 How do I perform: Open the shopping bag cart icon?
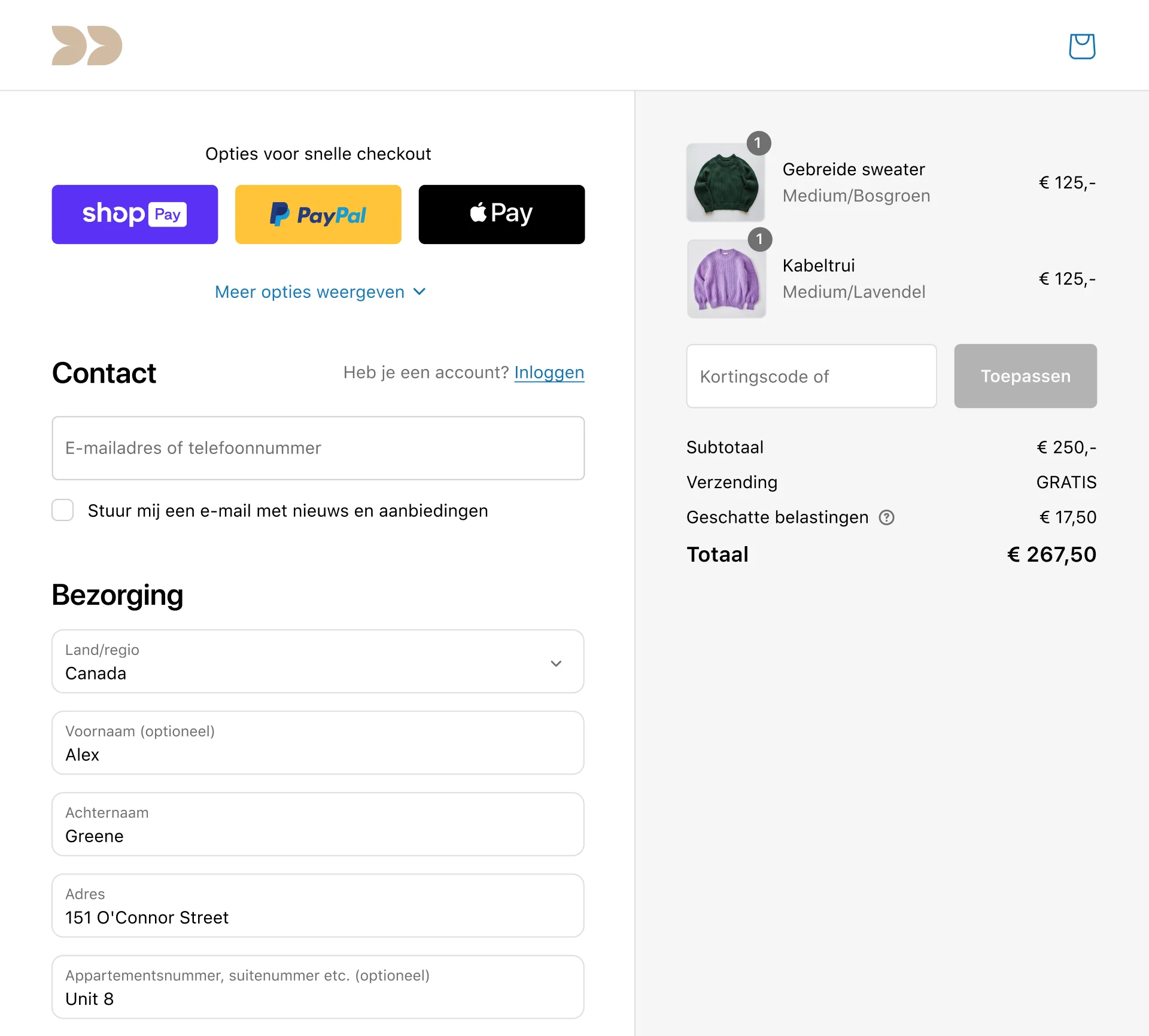tap(1082, 46)
